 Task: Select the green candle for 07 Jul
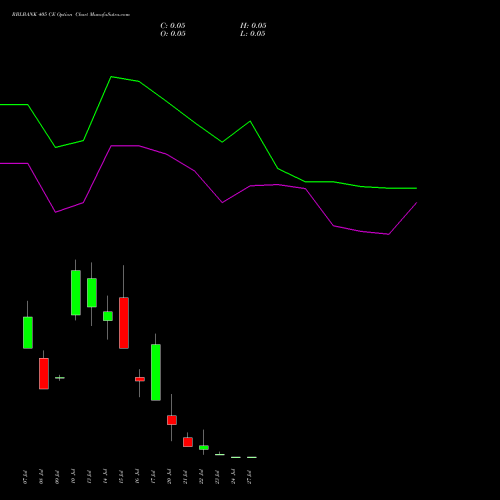click(x=28, y=333)
